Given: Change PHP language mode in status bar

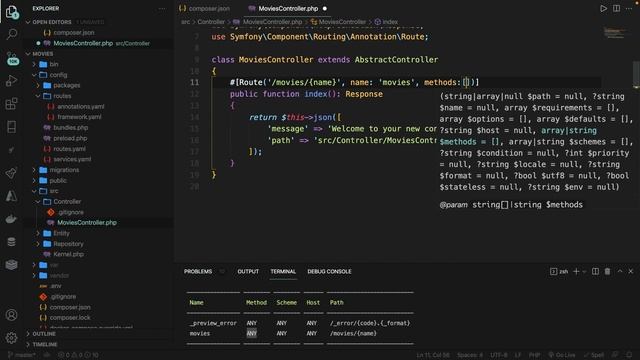Looking at the screenshot, I should [534, 355].
